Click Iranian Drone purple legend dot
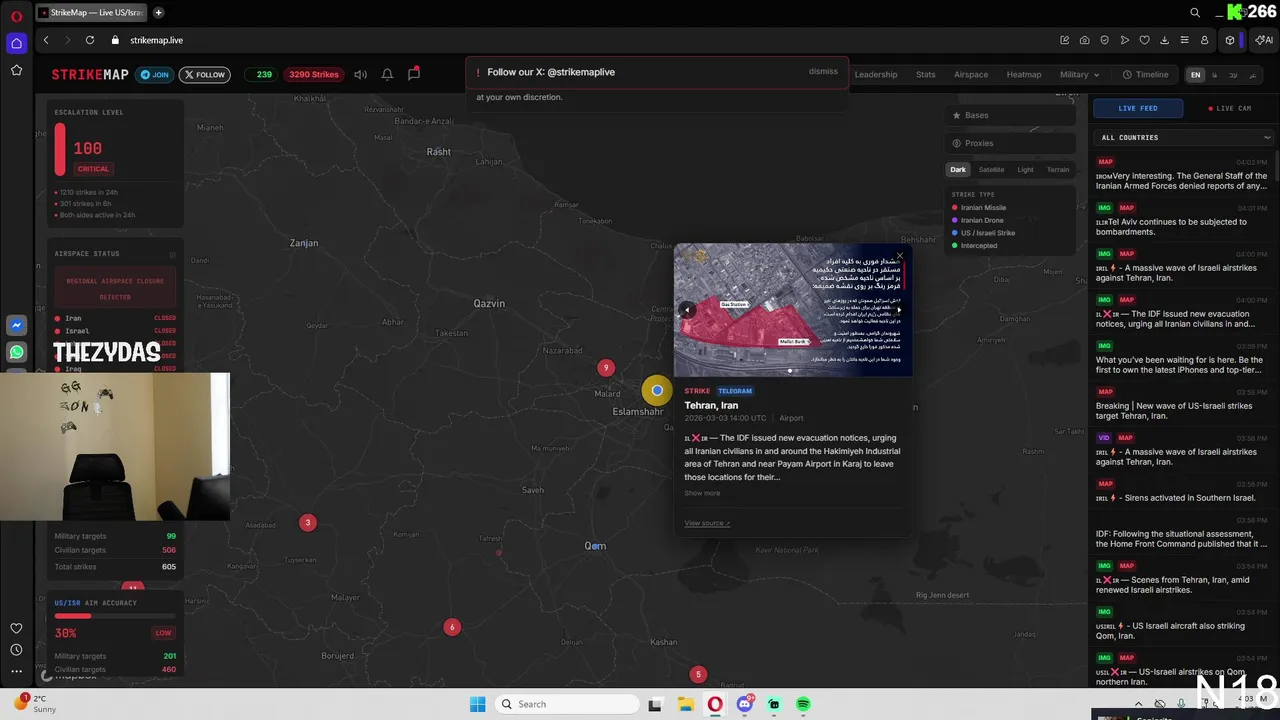The height and width of the screenshot is (720, 1280). tap(955, 220)
